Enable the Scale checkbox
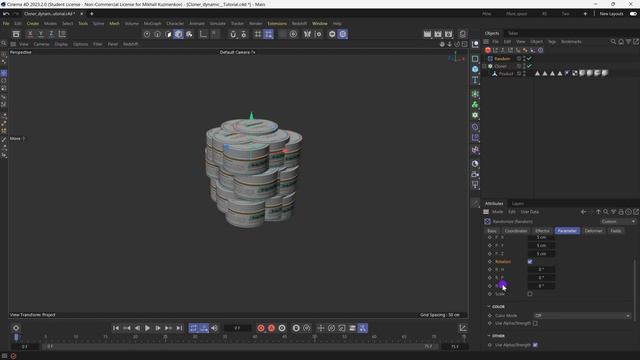The height and width of the screenshot is (360, 640). (x=530, y=294)
